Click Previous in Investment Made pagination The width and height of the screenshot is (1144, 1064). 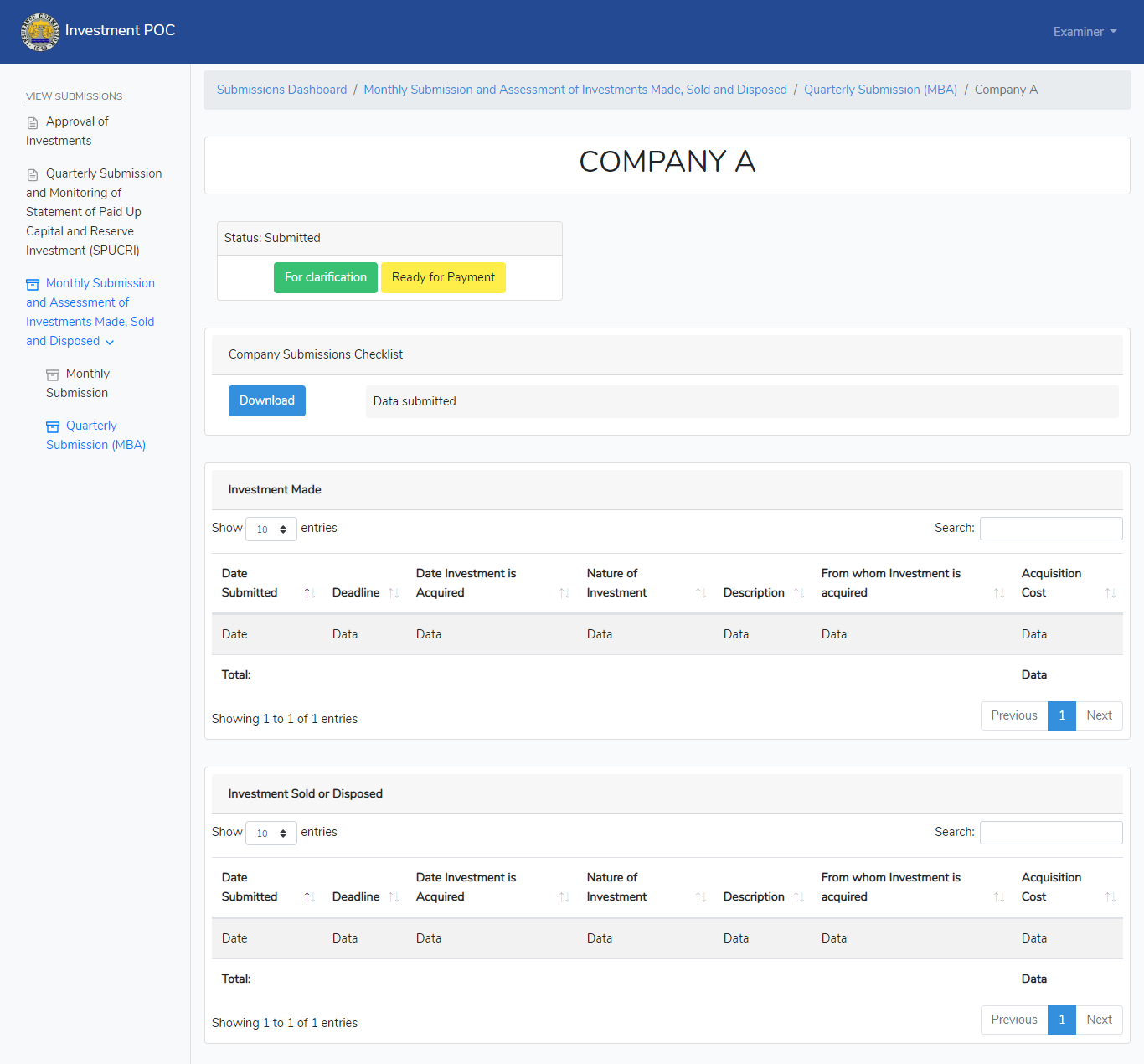[x=1014, y=715]
